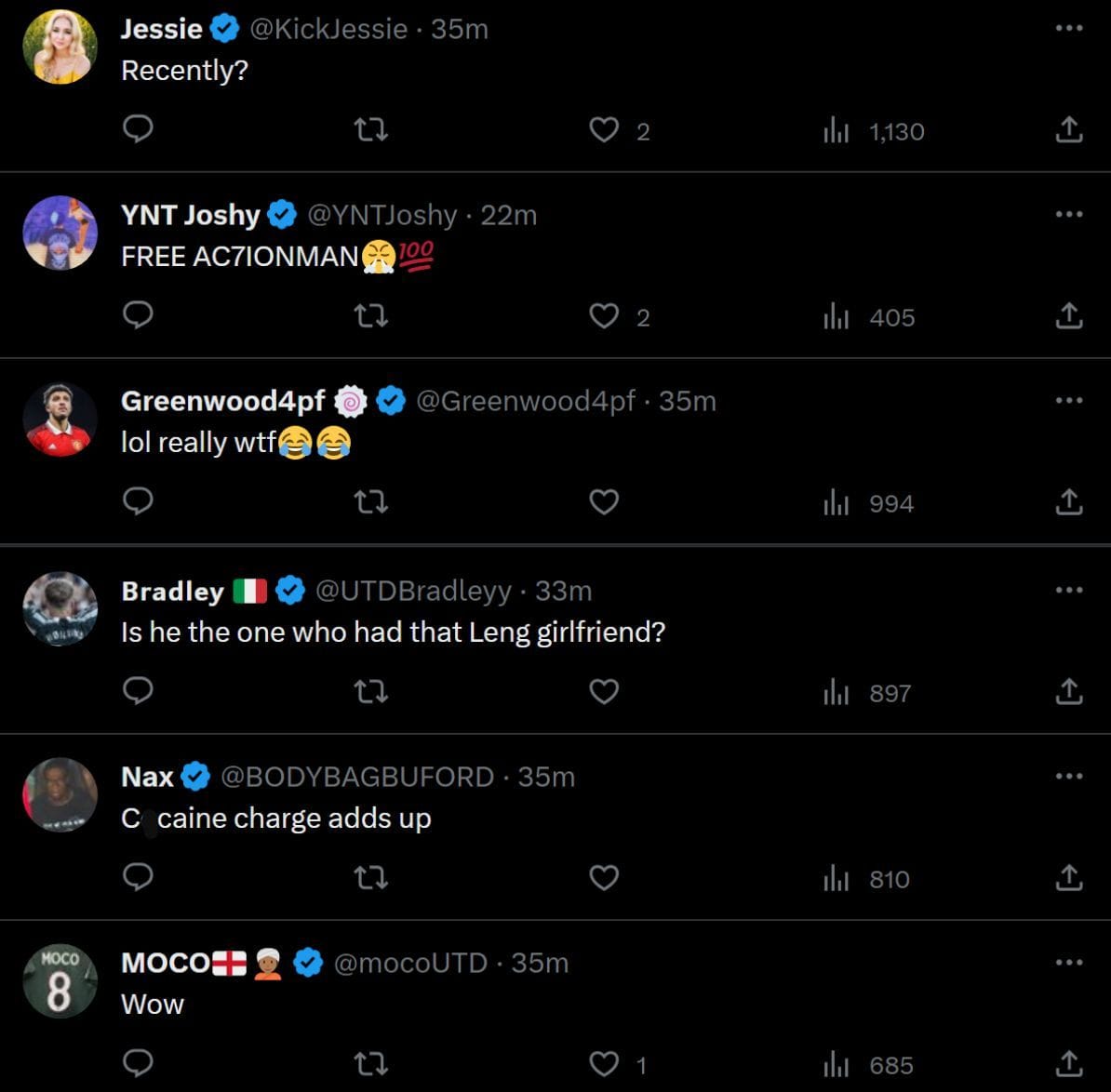Click MOCO's number 8 avatar
Viewport: 1111px width, 1092px height.
(60, 981)
